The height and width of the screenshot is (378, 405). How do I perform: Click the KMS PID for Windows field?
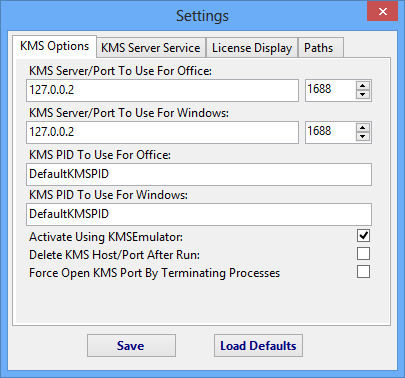click(x=199, y=214)
